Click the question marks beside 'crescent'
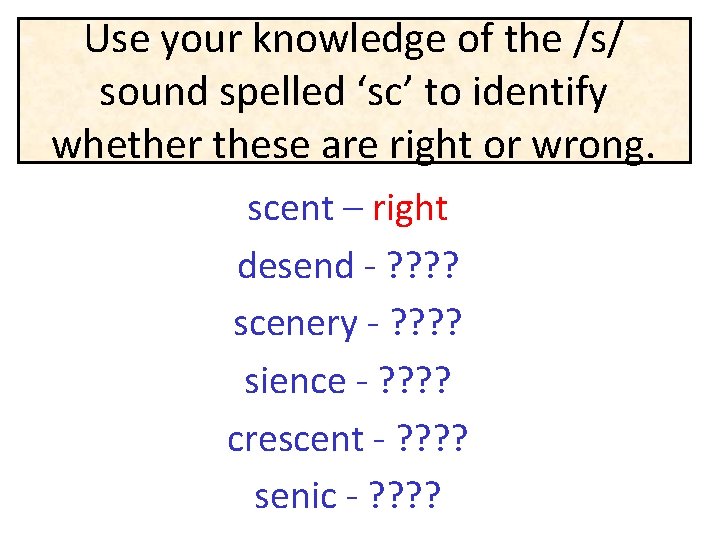 pyautogui.click(x=432, y=438)
